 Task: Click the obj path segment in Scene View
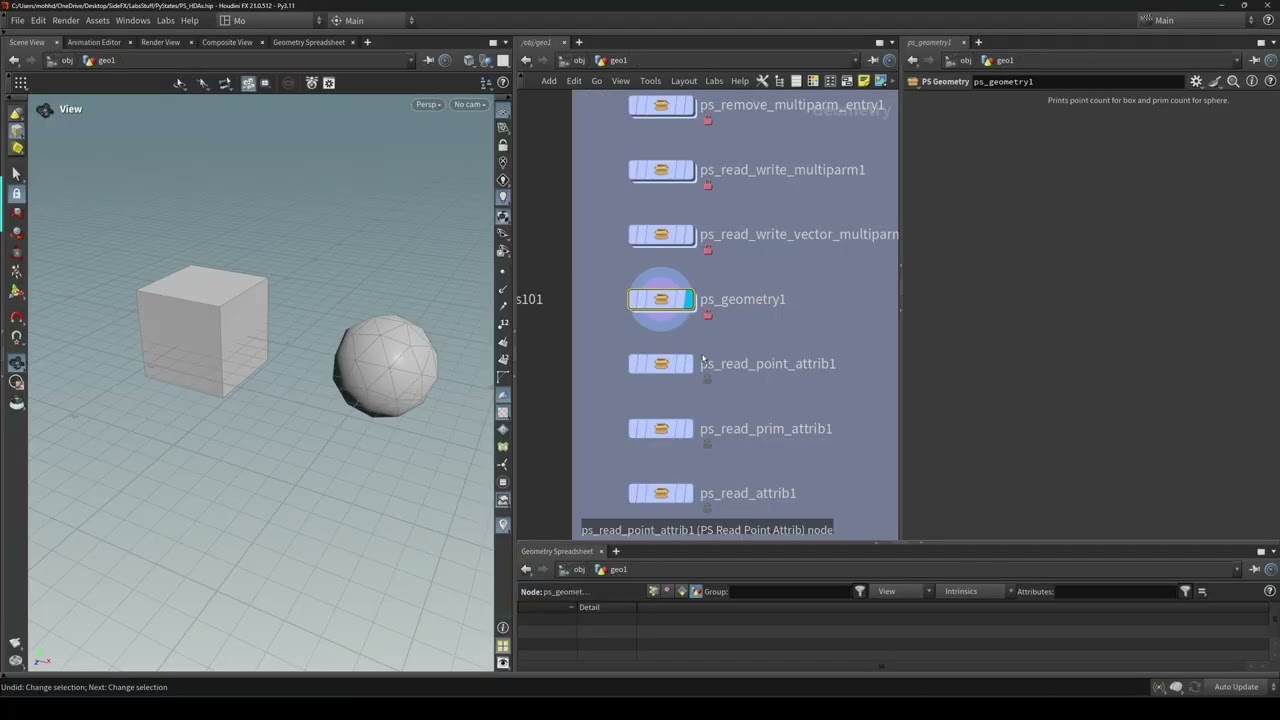(61, 60)
